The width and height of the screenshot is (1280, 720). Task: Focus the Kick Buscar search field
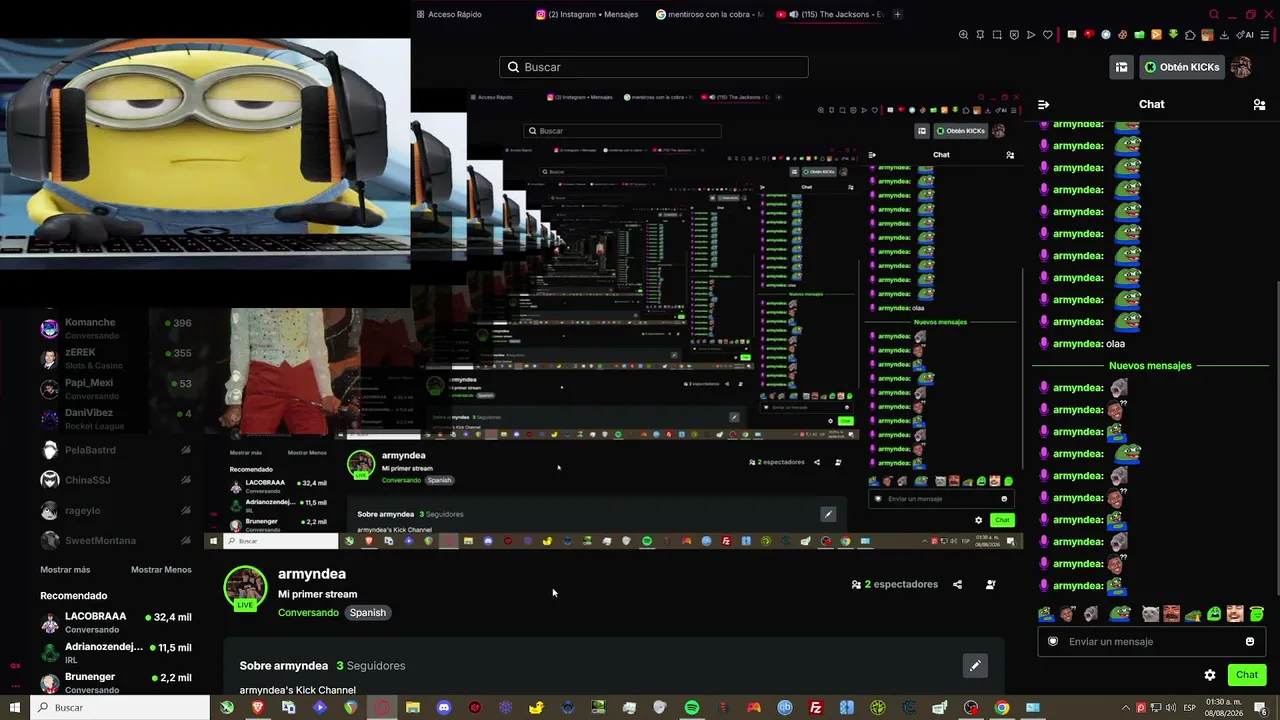click(654, 67)
